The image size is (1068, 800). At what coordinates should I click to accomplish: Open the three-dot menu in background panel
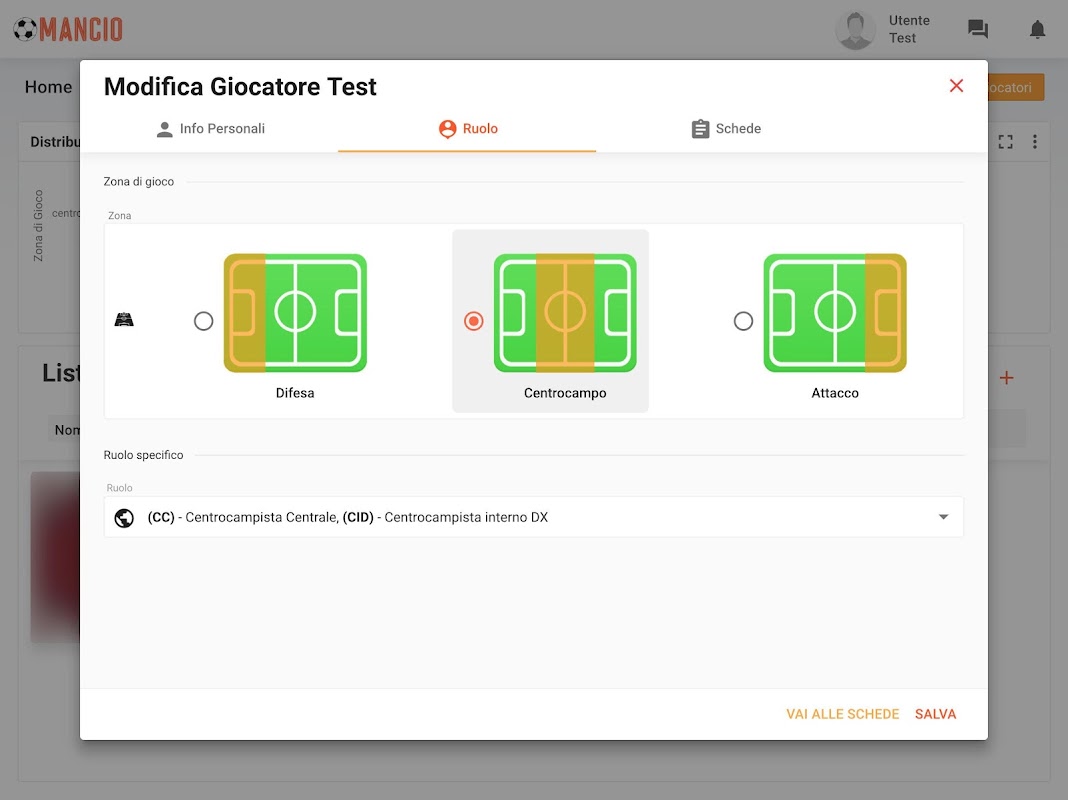click(x=1035, y=142)
